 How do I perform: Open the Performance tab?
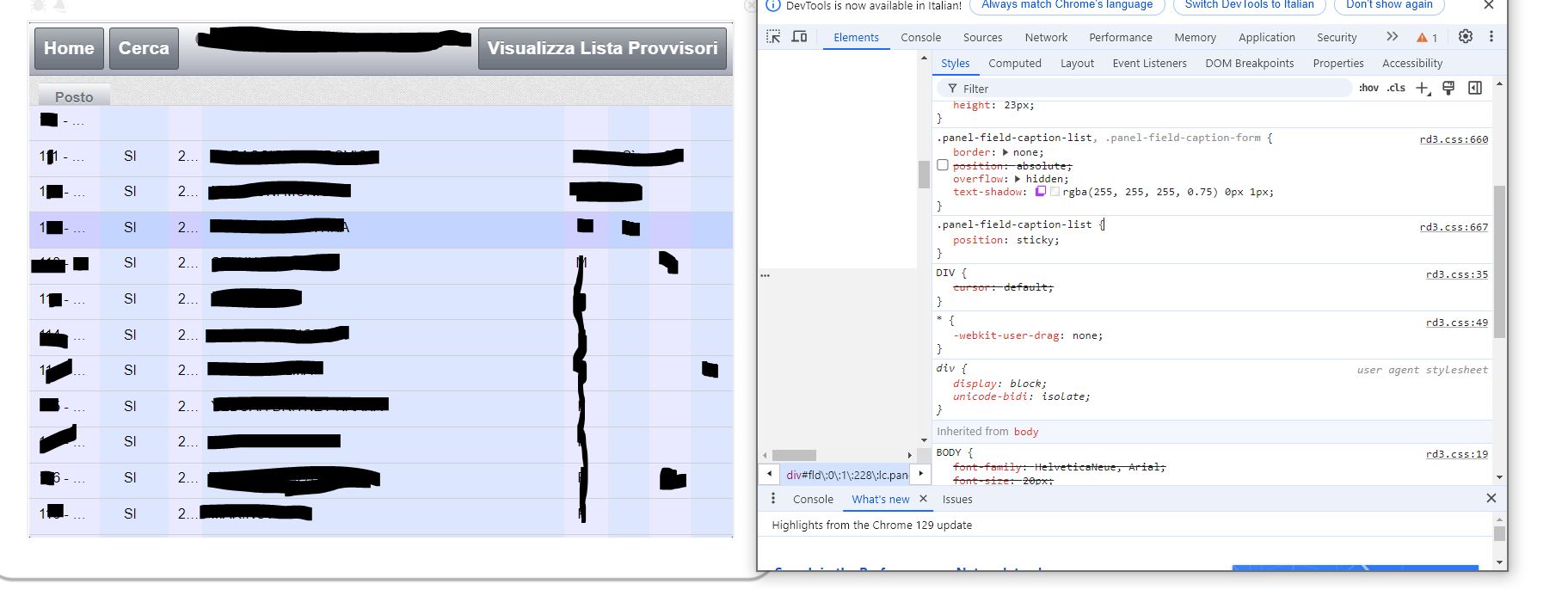[1120, 37]
